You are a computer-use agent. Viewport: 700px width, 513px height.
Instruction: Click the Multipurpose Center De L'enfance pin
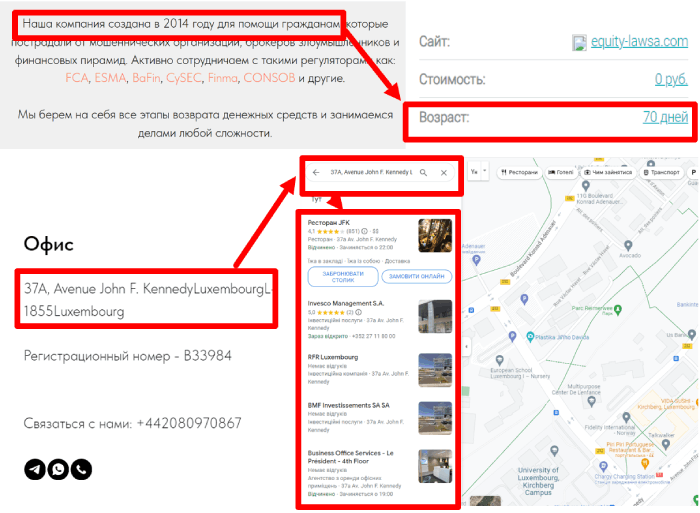[592, 402]
